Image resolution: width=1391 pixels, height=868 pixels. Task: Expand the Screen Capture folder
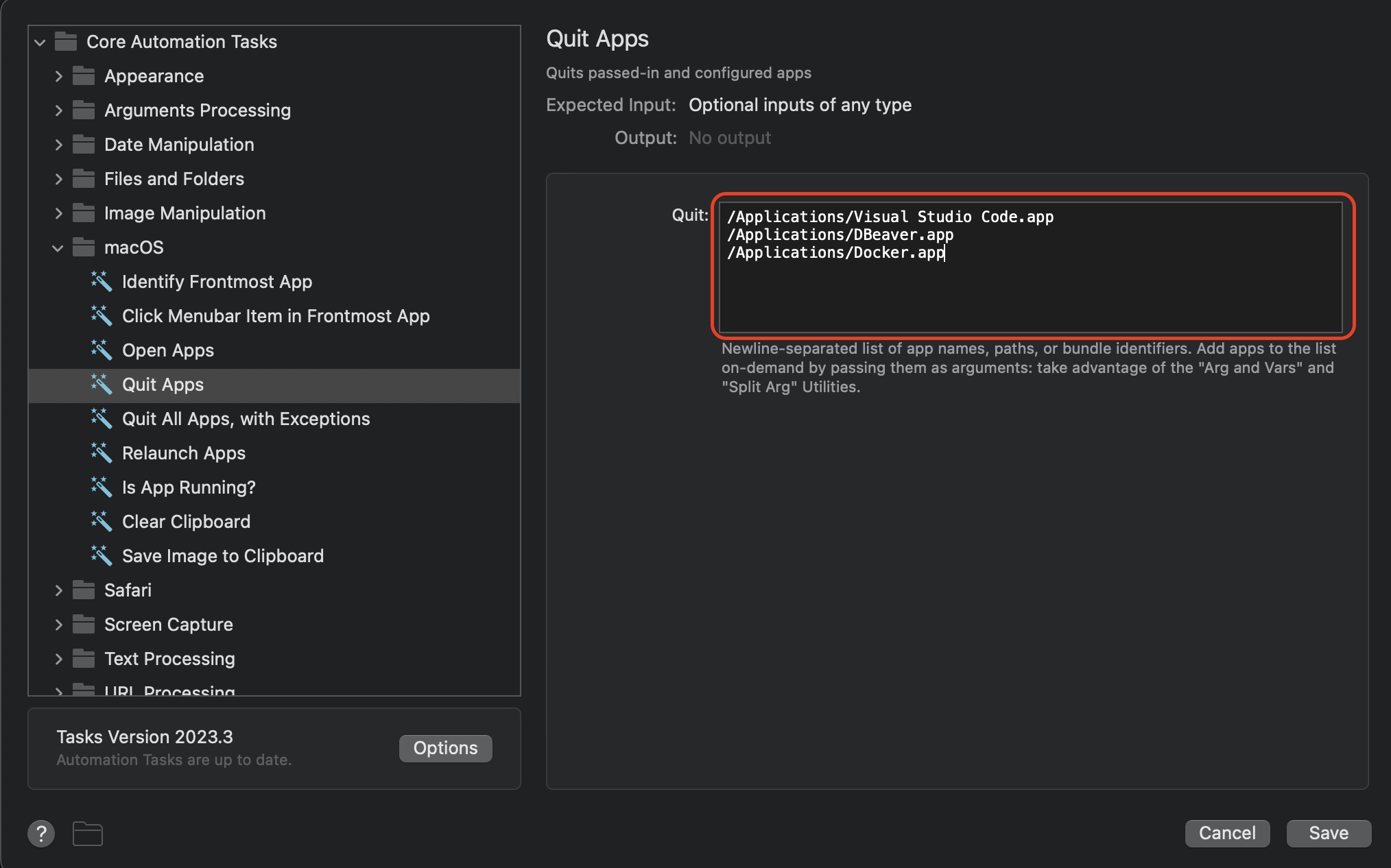coord(58,625)
